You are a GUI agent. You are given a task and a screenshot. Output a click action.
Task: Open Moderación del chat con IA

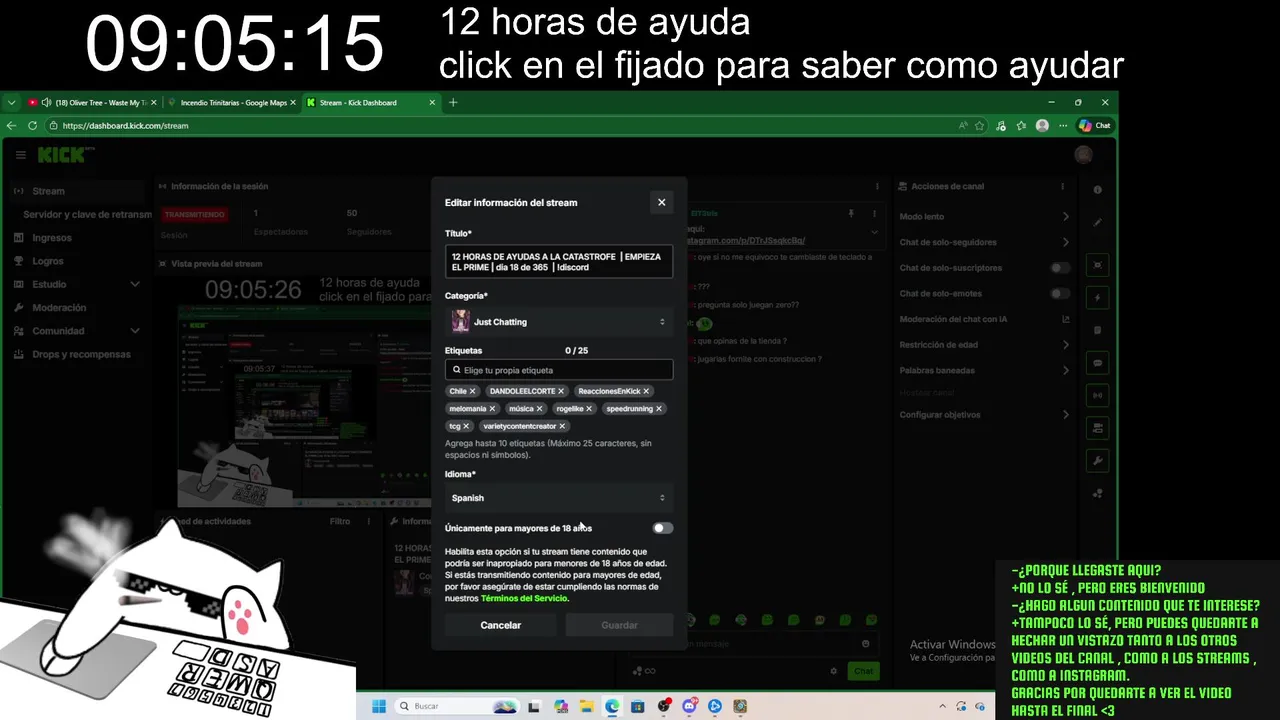985,319
